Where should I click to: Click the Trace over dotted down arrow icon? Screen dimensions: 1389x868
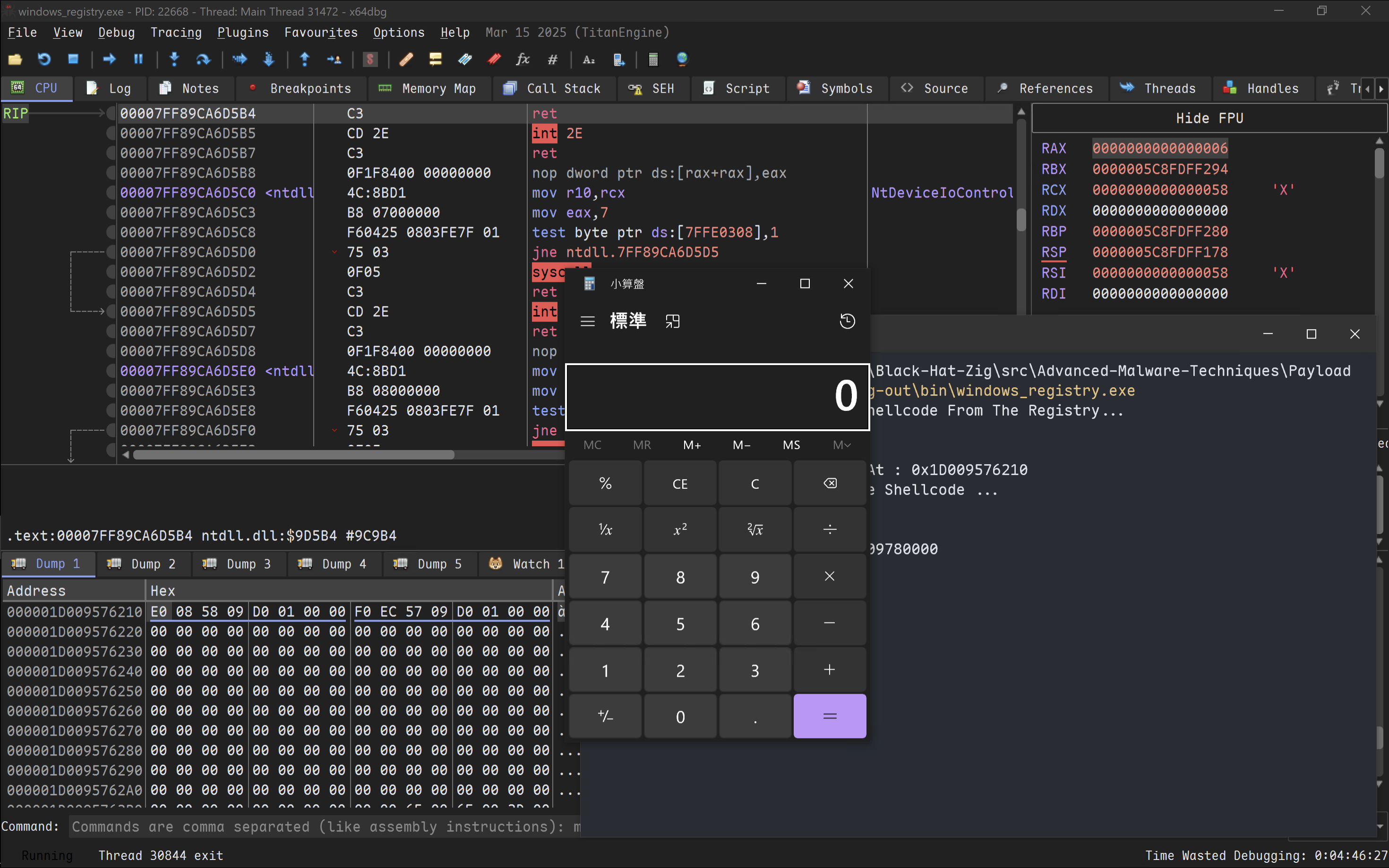tap(269, 59)
